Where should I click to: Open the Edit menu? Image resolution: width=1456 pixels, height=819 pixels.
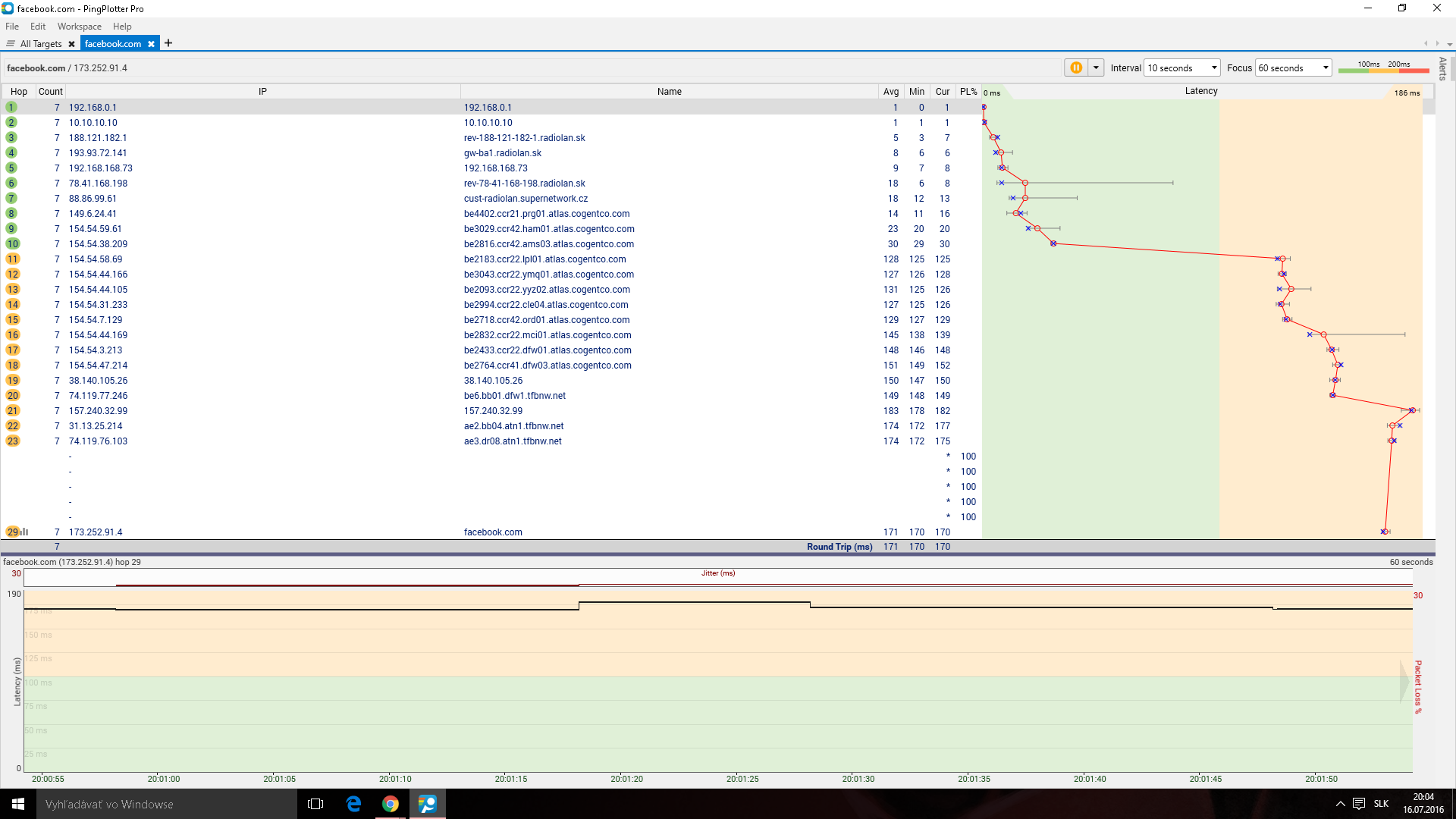tap(38, 27)
